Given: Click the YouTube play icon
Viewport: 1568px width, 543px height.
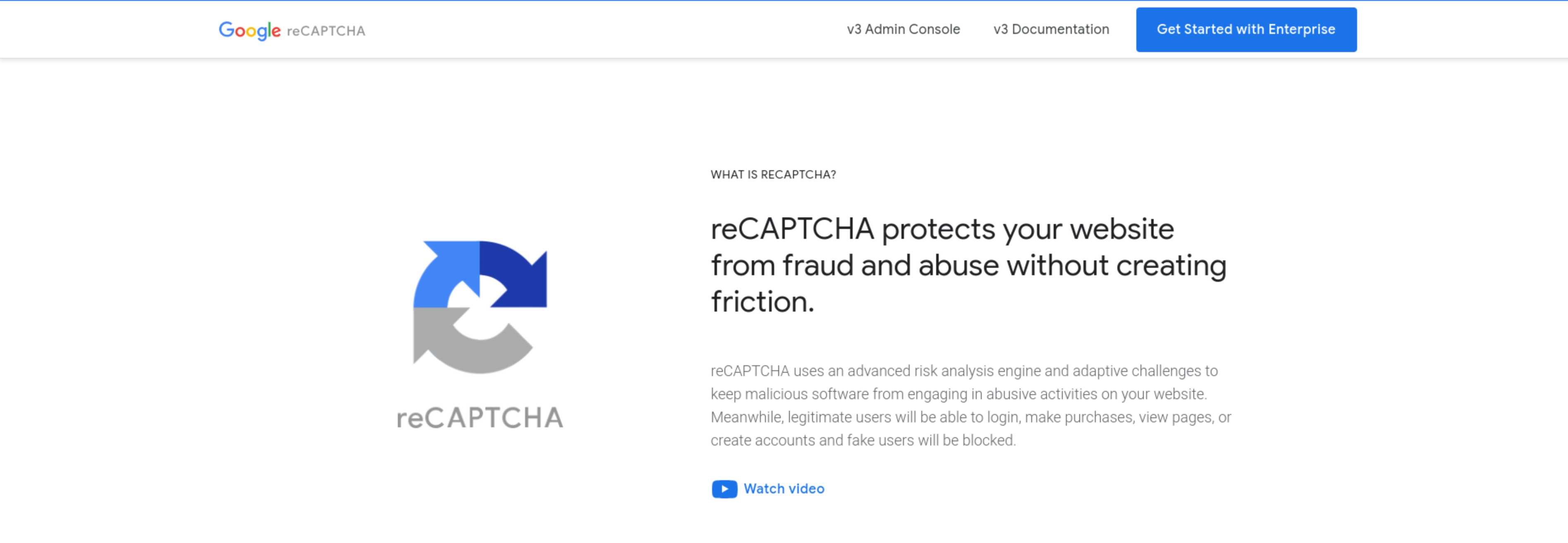Looking at the screenshot, I should (724, 489).
